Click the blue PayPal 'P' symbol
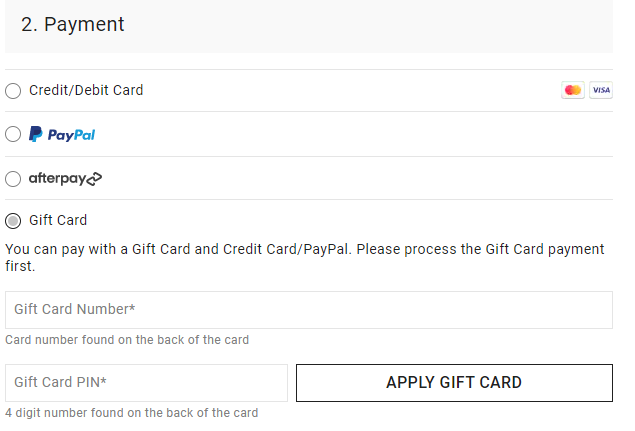This screenshot has height=431, width=635. click(35, 134)
